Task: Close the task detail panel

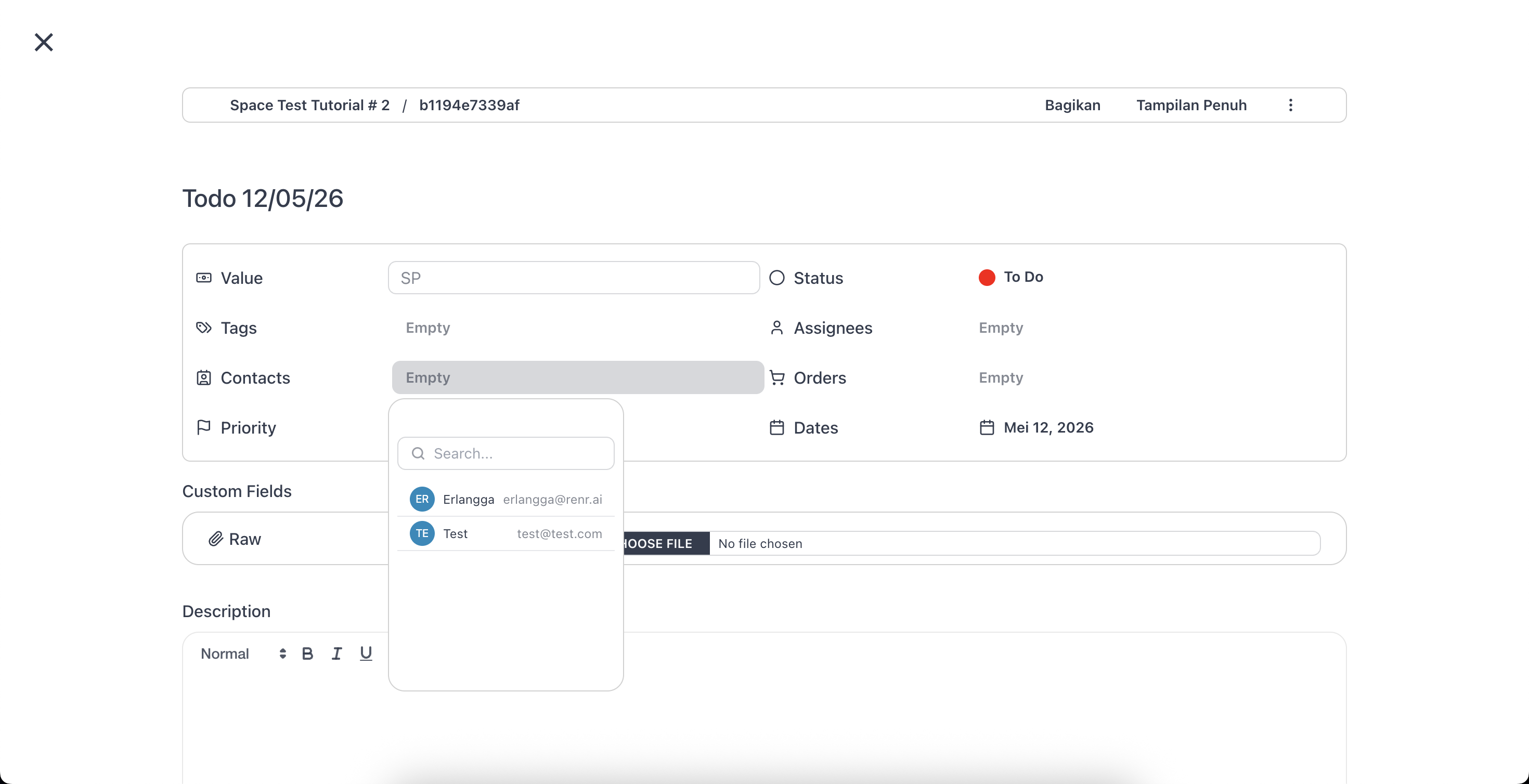Action: [x=44, y=42]
